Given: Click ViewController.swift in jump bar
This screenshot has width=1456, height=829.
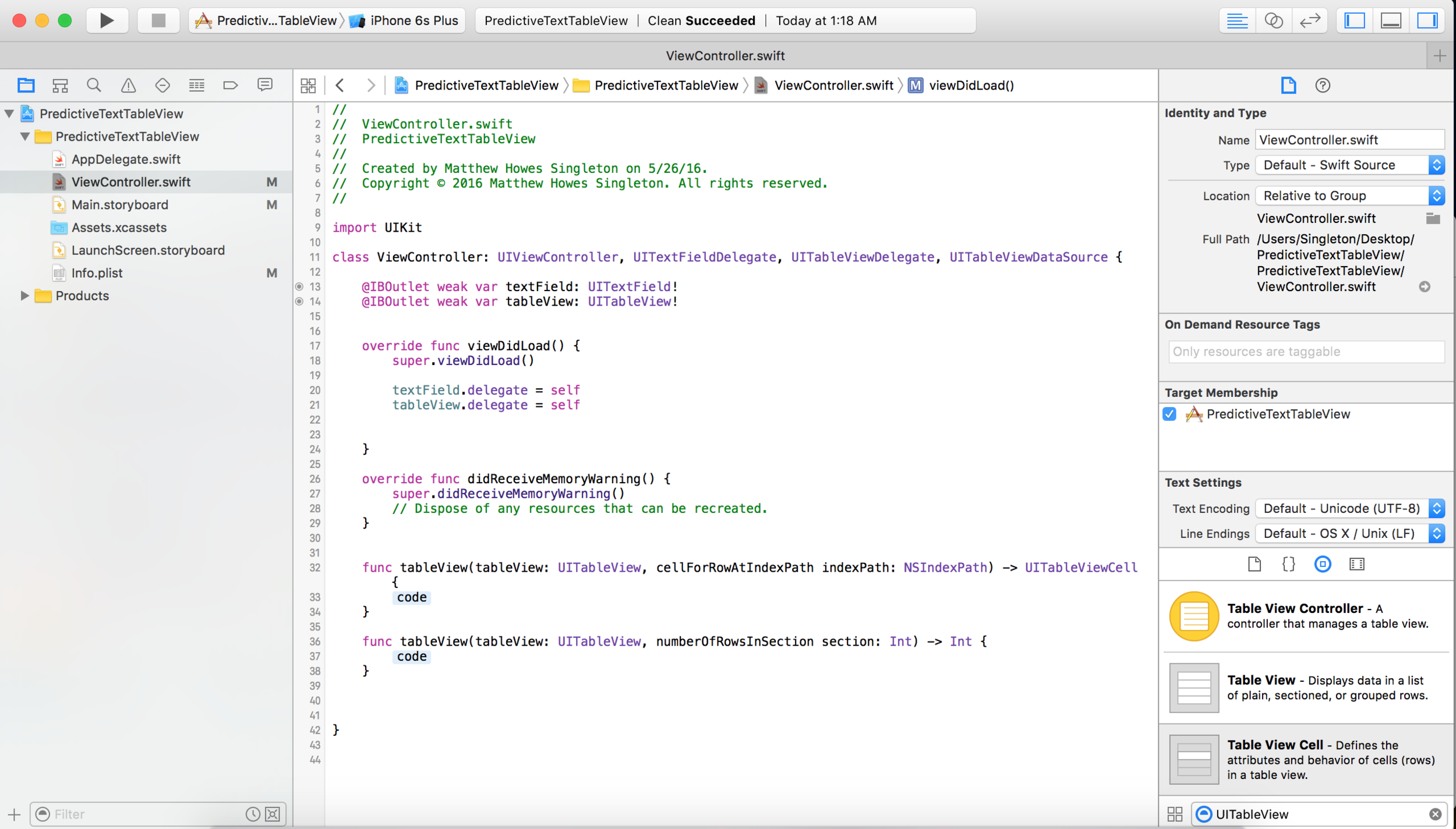Looking at the screenshot, I should [x=824, y=86].
